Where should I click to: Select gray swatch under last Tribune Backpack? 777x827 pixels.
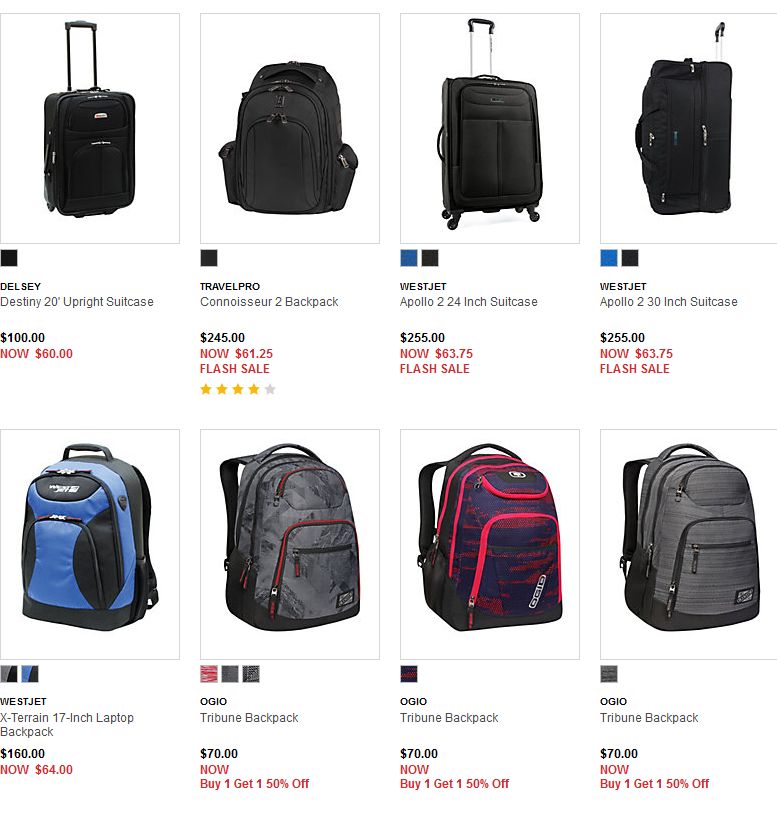point(609,674)
